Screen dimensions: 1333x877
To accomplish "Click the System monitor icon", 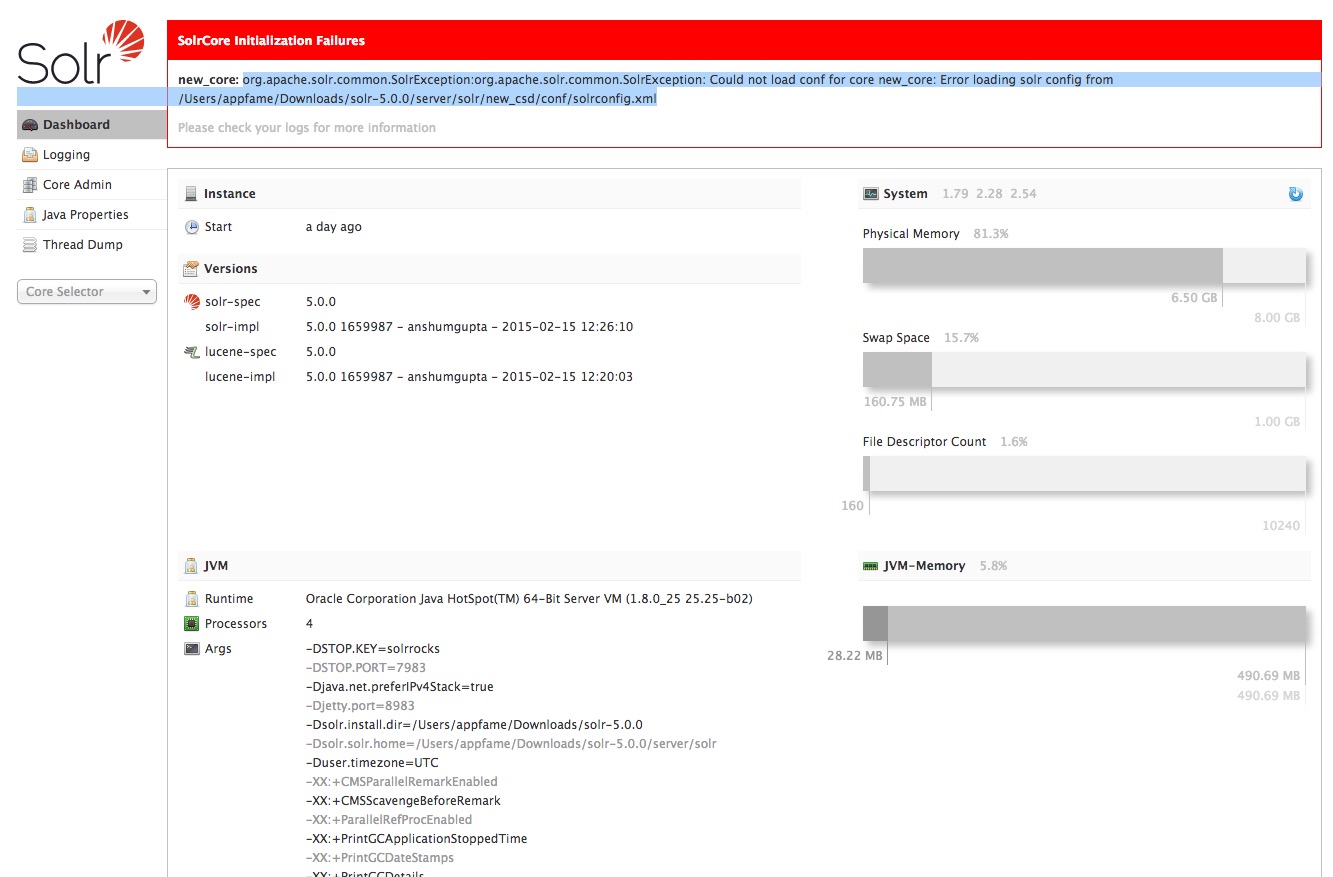I will (870, 194).
